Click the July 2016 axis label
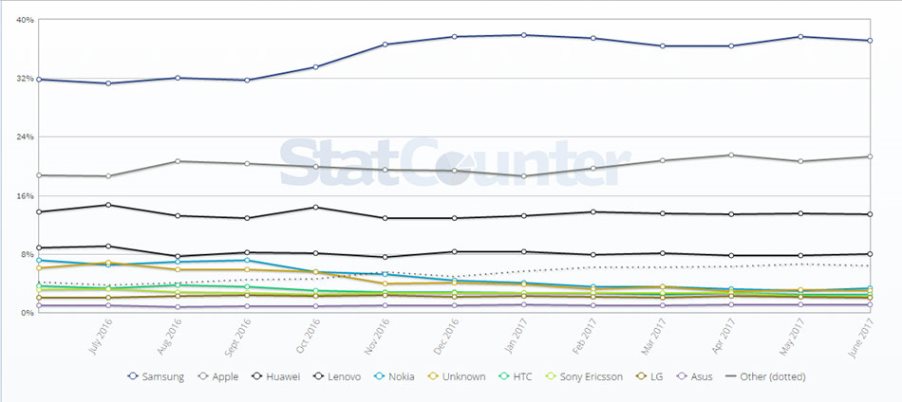 point(96,338)
